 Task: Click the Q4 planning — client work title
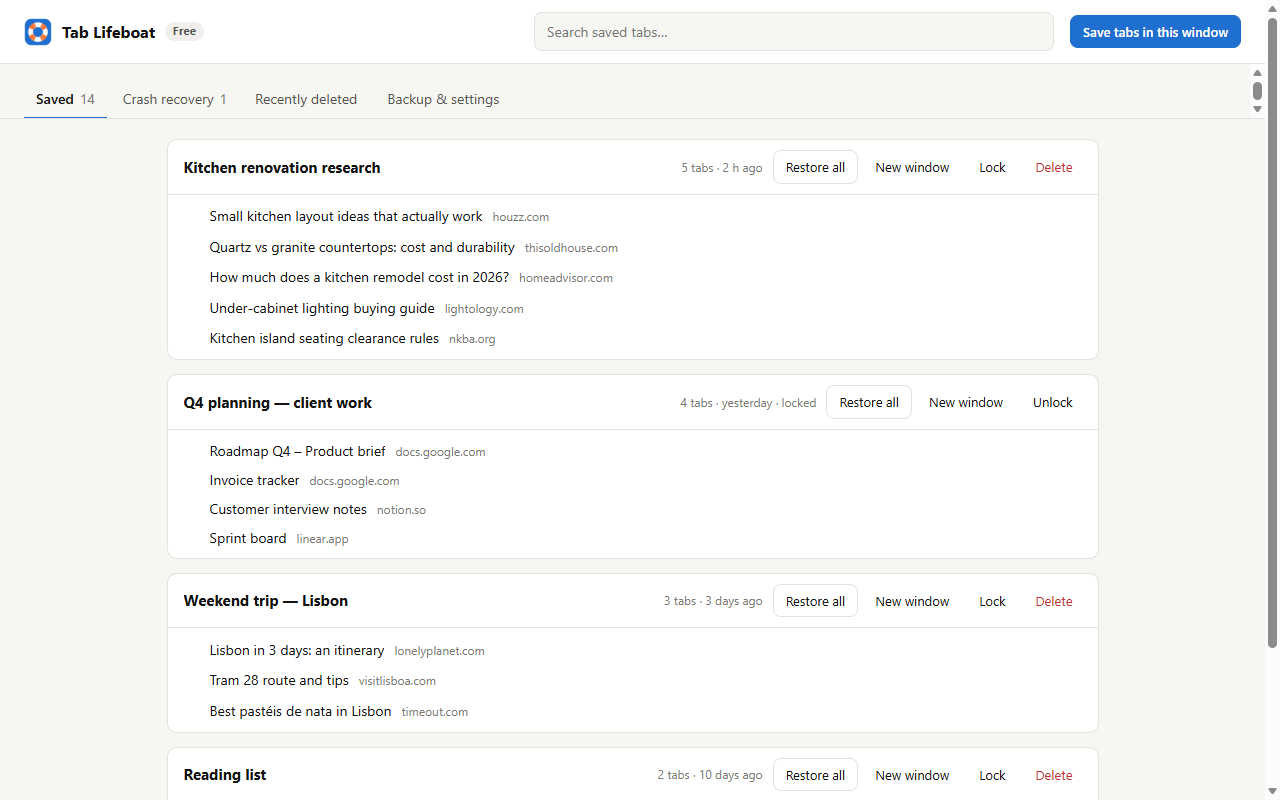coord(278,402)
